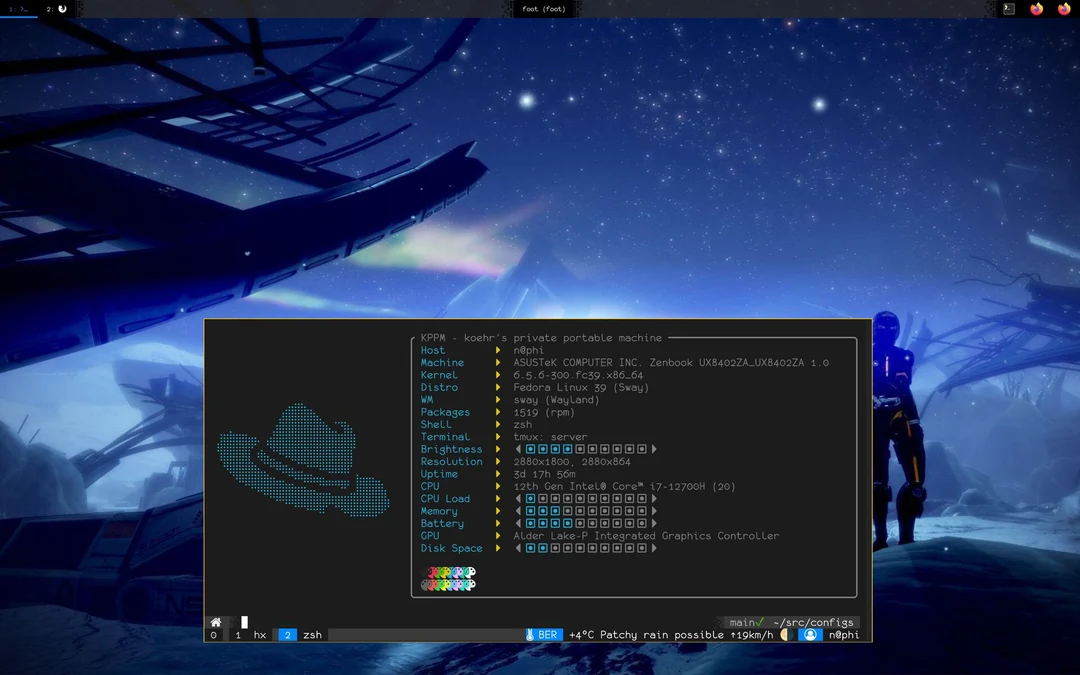This screenshot has height=675, width=1080.
Task: Switch to the zsh tmux window
Action: click(311, 634)
